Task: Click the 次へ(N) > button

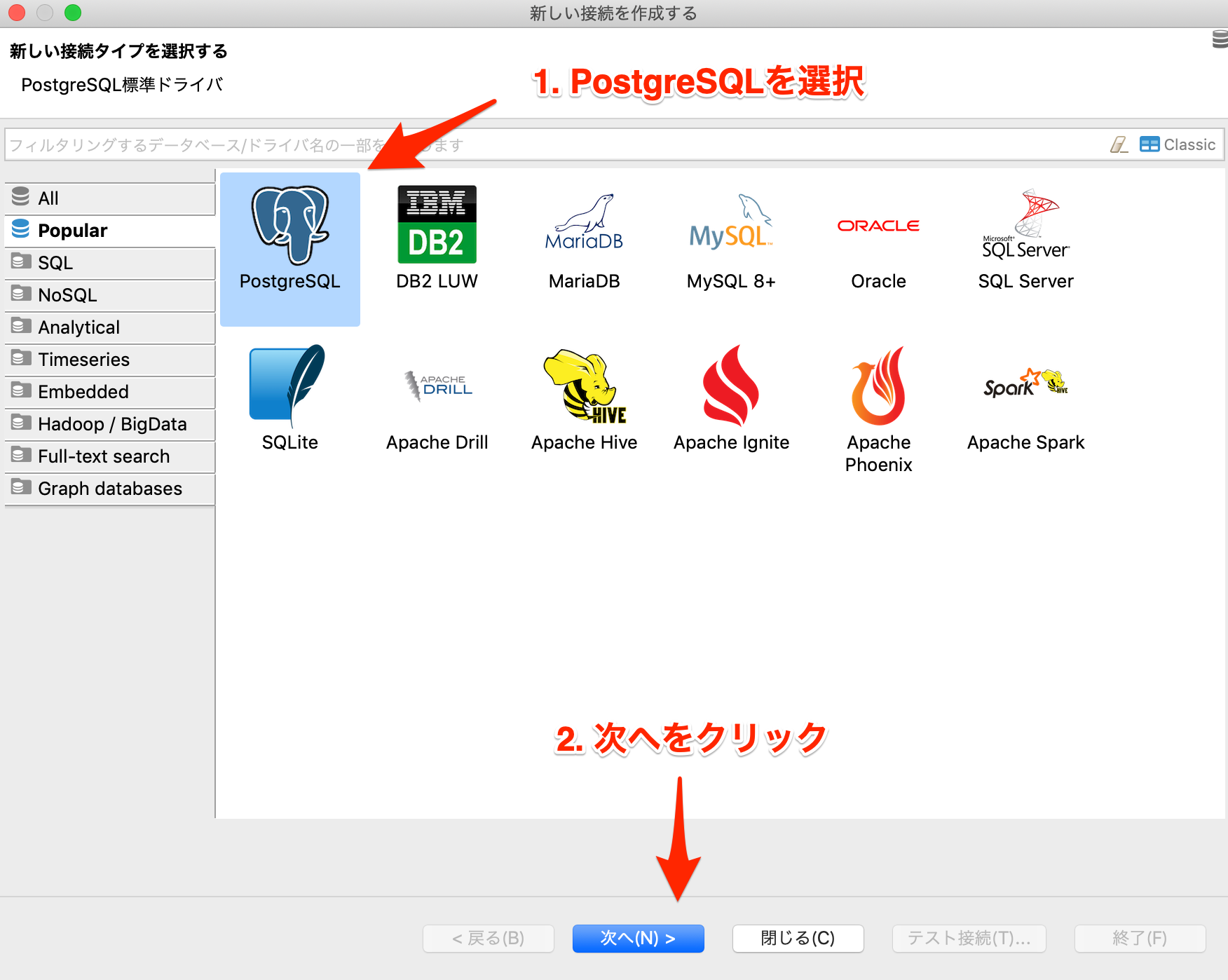Action: [x=638, y=938]
